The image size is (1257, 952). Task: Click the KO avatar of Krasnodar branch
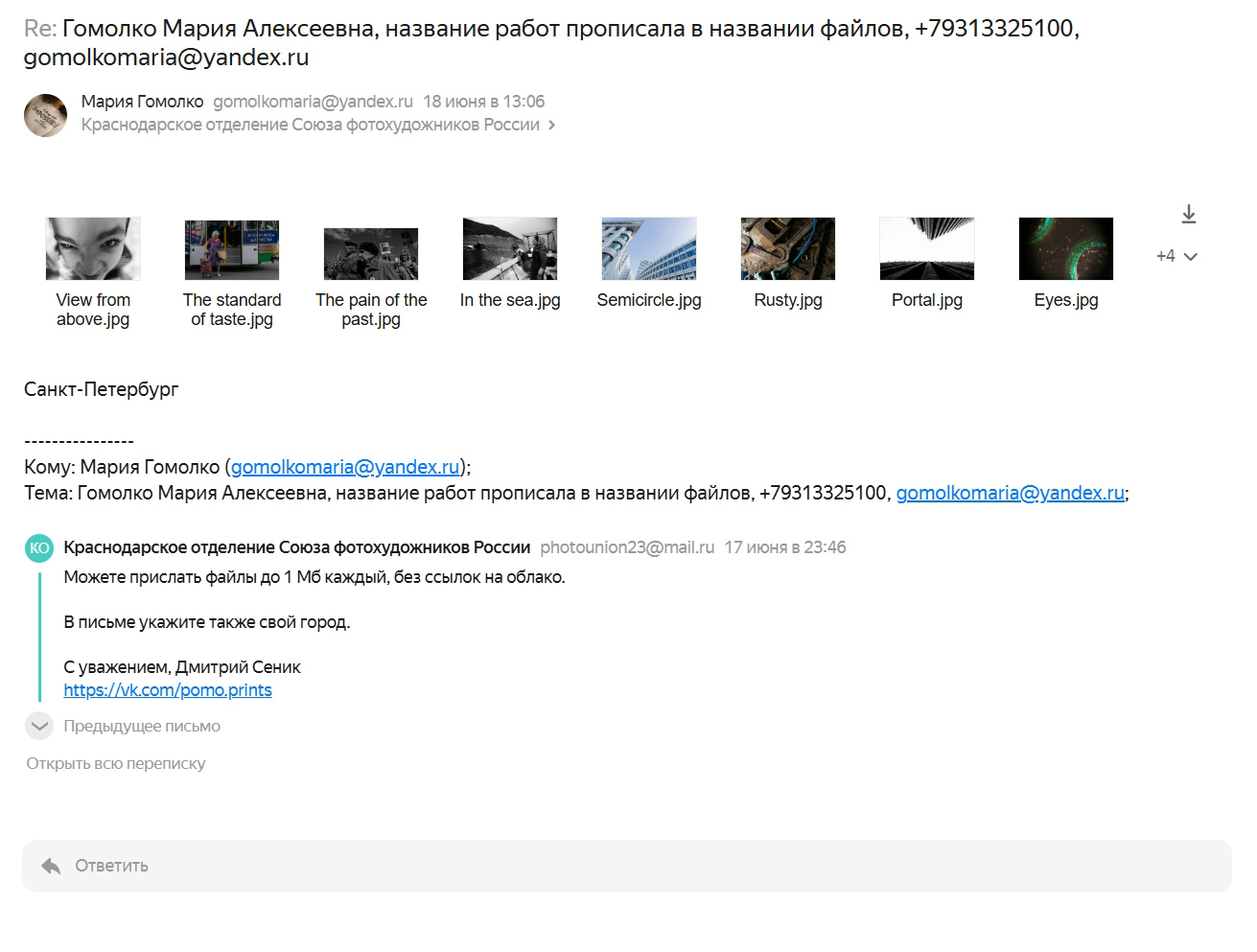[x=38, y=547]
